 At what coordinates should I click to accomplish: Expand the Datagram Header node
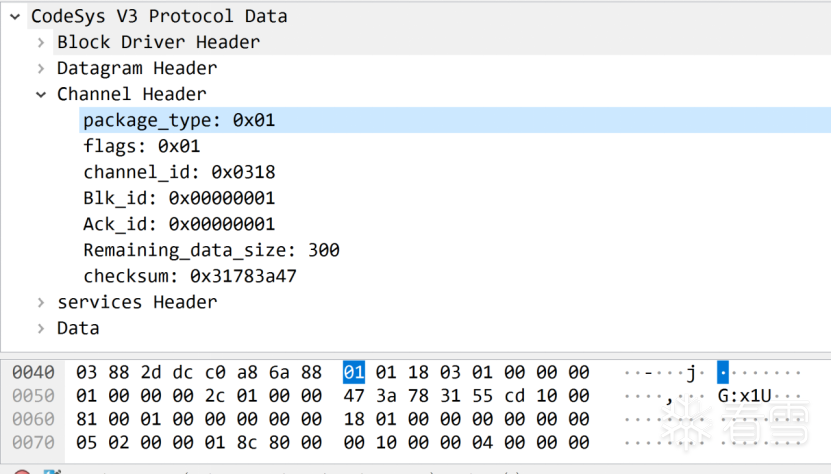pyautogui.click(x=40, y=68)
